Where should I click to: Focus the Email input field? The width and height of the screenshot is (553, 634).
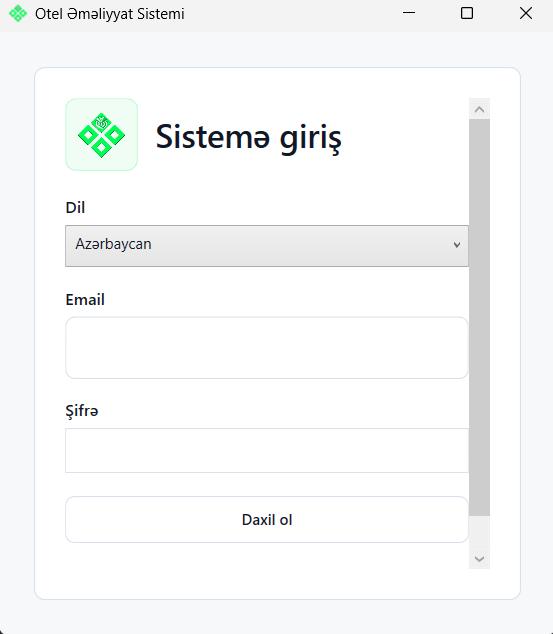(x=267, y=348)
